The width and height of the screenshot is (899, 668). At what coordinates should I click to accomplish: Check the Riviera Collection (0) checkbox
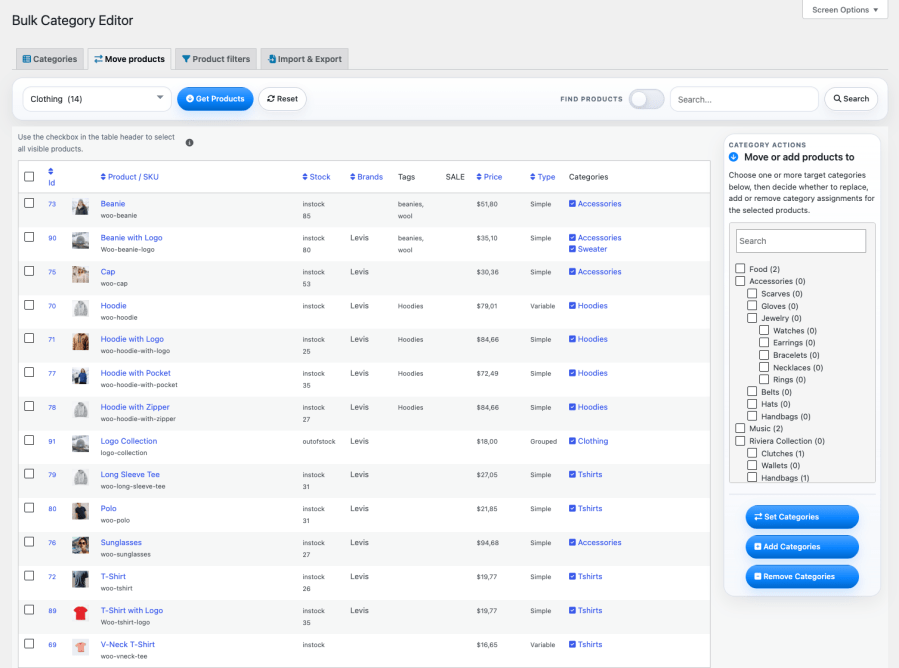740,440
